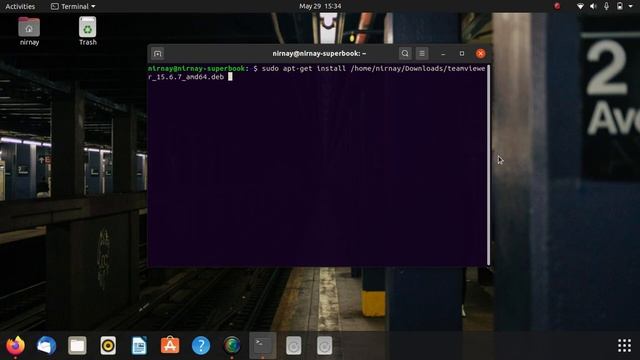The height and width of the screenshot is (360, 640).
Task: Open the Files manager in dock
Action: click(x=77, y=346)
